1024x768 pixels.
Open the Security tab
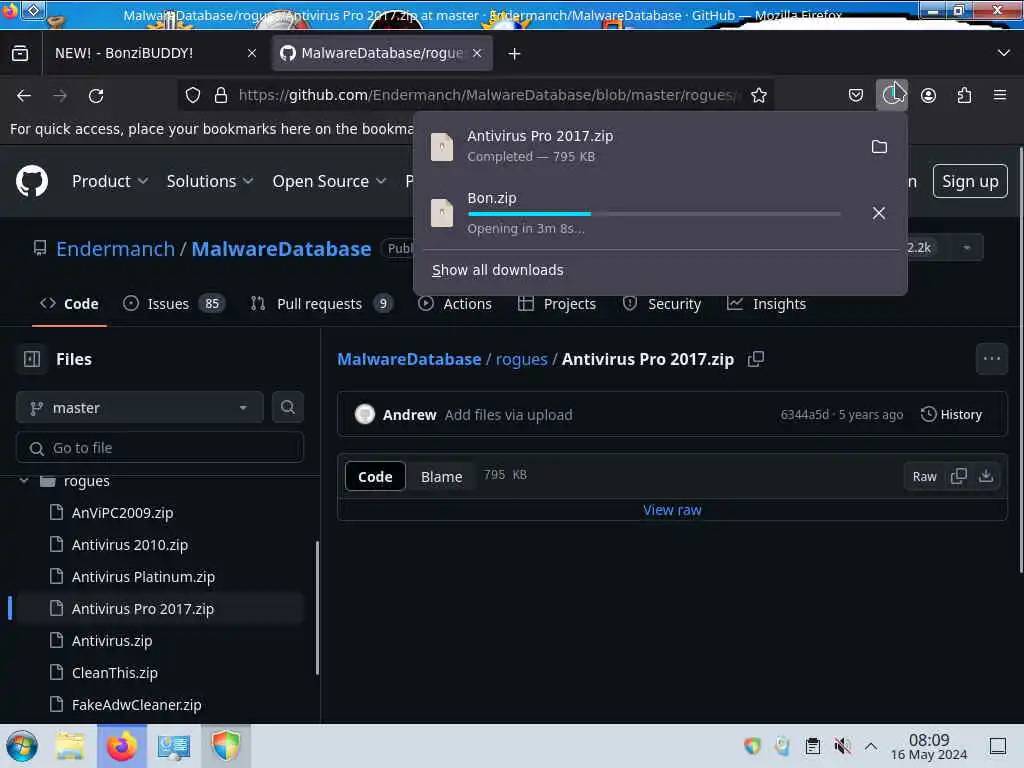(662, 304)
